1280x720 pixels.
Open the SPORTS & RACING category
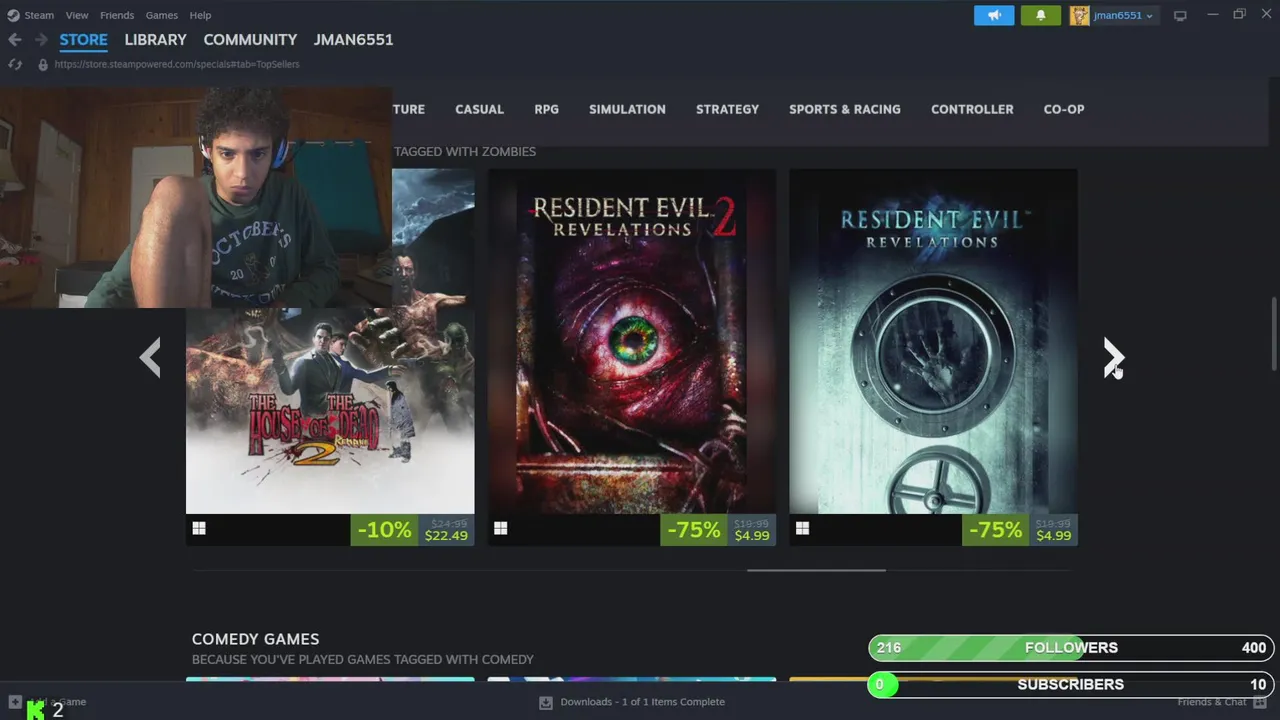845,109
